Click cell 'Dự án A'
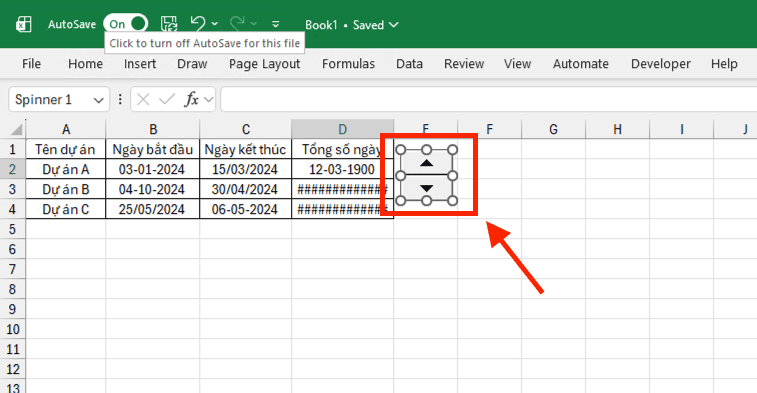 click(x=66, y=169)
